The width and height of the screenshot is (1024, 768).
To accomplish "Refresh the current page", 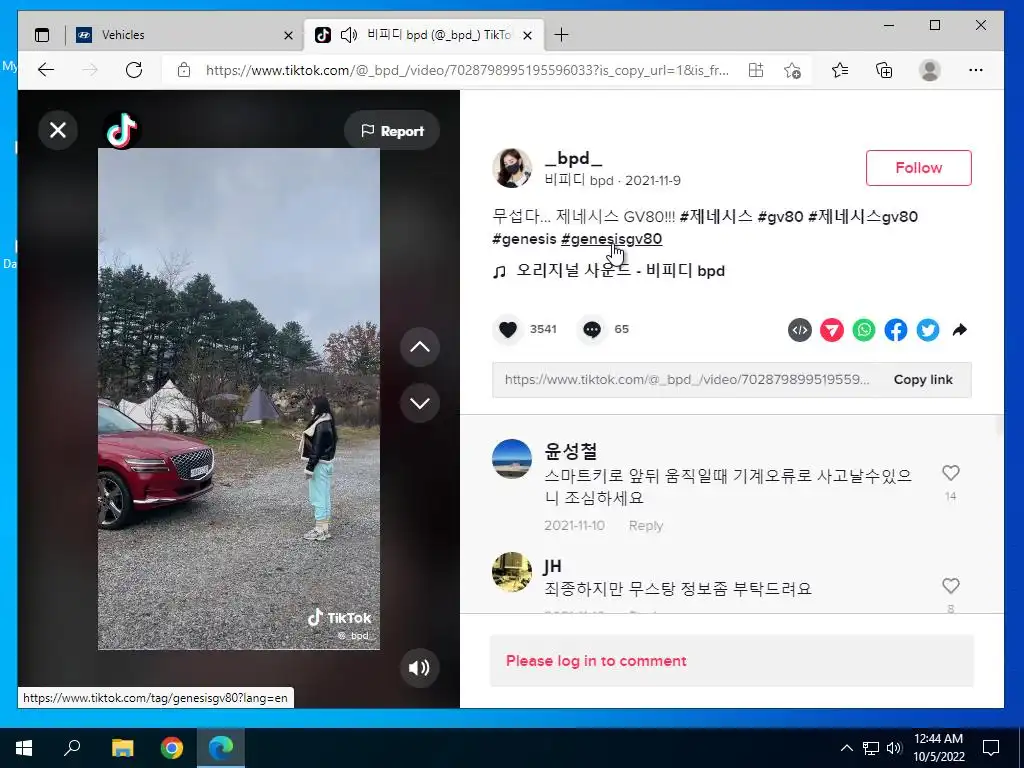I will (134, 70).
